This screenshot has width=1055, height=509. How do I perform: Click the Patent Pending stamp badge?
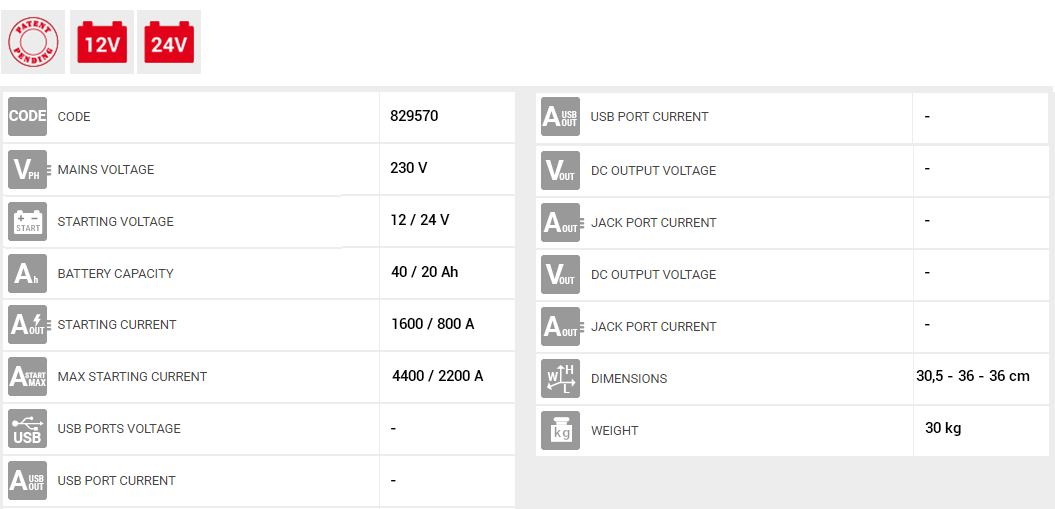click(33, 42)
